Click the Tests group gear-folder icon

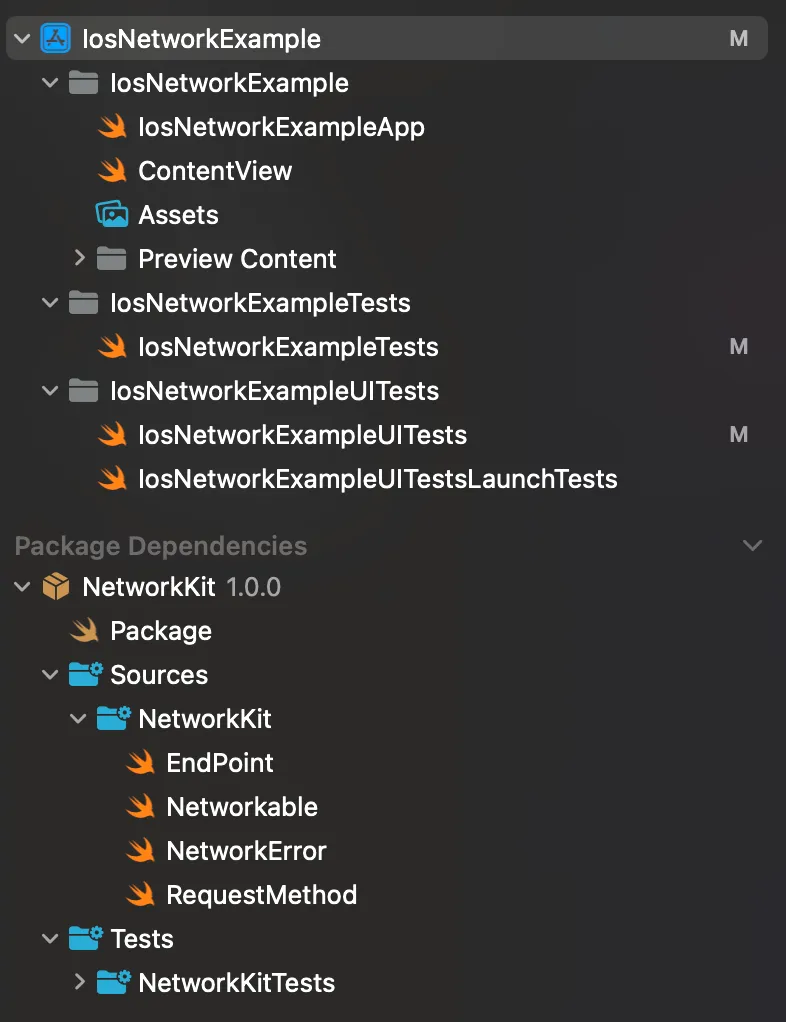(85, 938)
